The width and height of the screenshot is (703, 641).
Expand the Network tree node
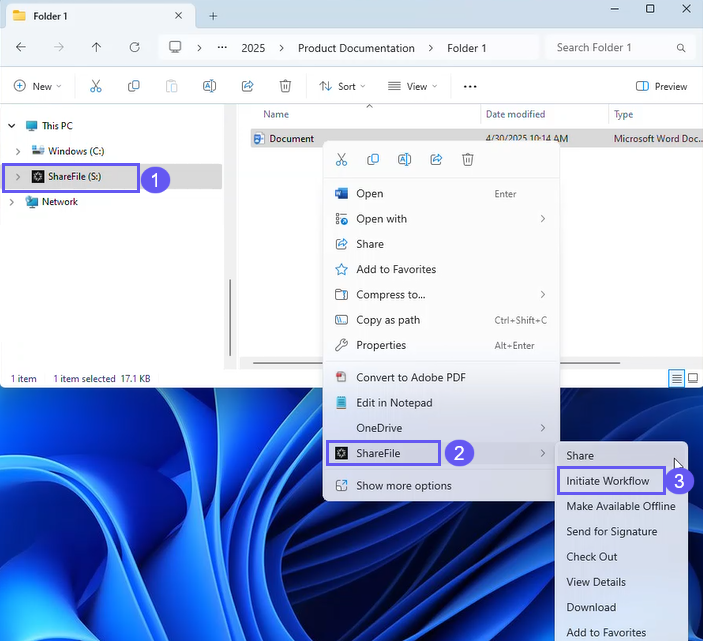[12, 202]
